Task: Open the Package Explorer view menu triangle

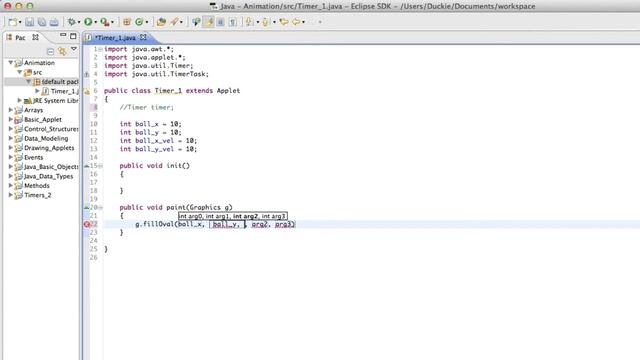Action: point(74,49)
